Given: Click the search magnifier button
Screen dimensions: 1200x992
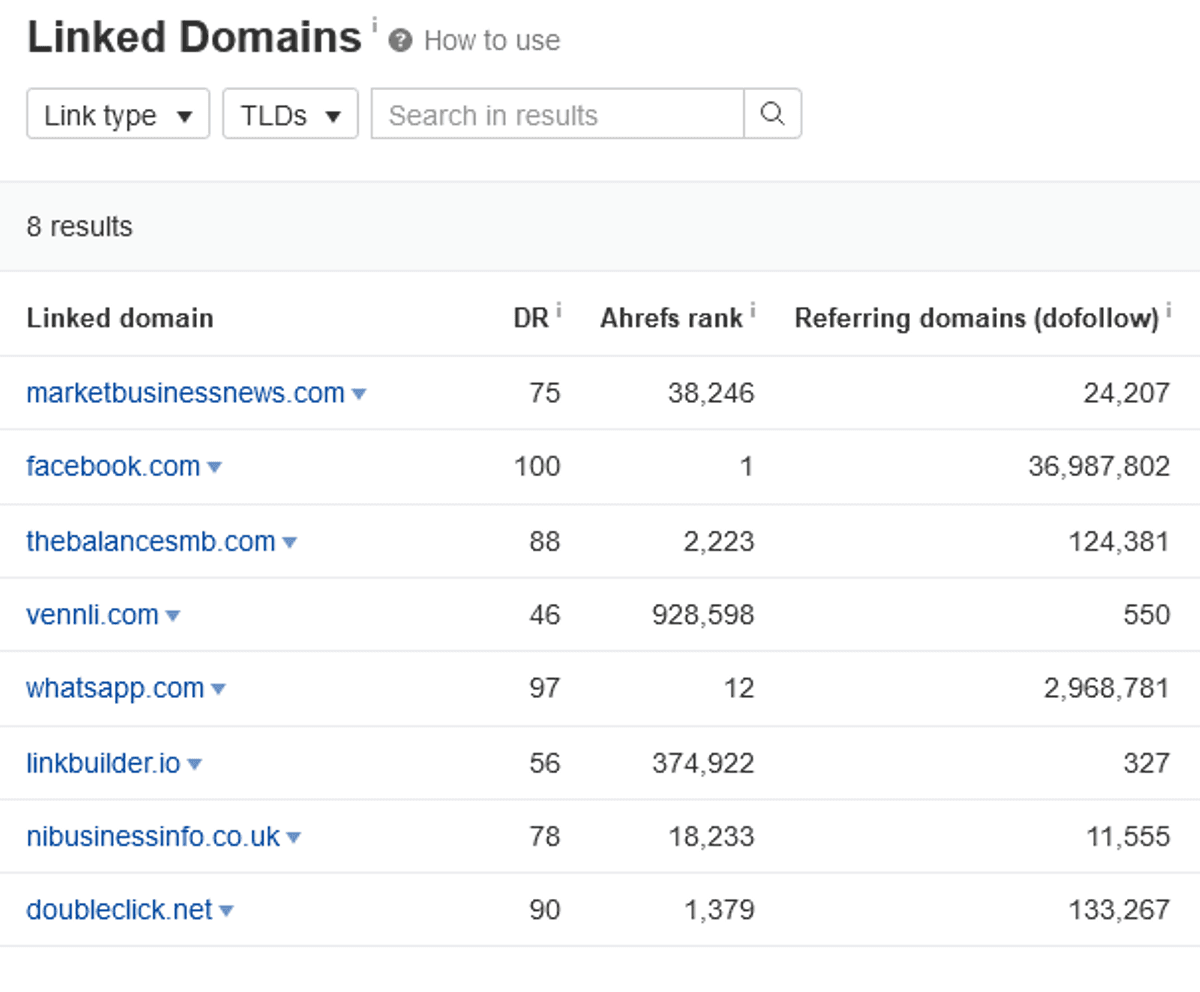Looking at the screenshot, I should click(x=772, y=114).
